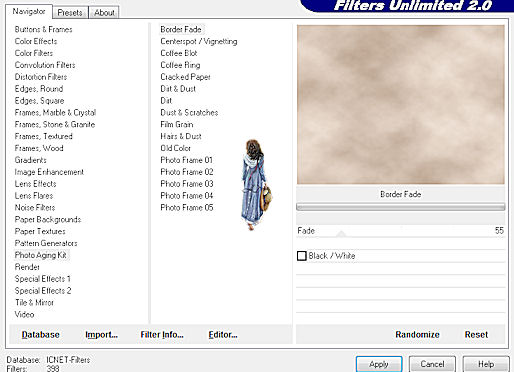Select the Photo Frame 03 filter
This screenshot has width=514, height=372.
[187, 184]
